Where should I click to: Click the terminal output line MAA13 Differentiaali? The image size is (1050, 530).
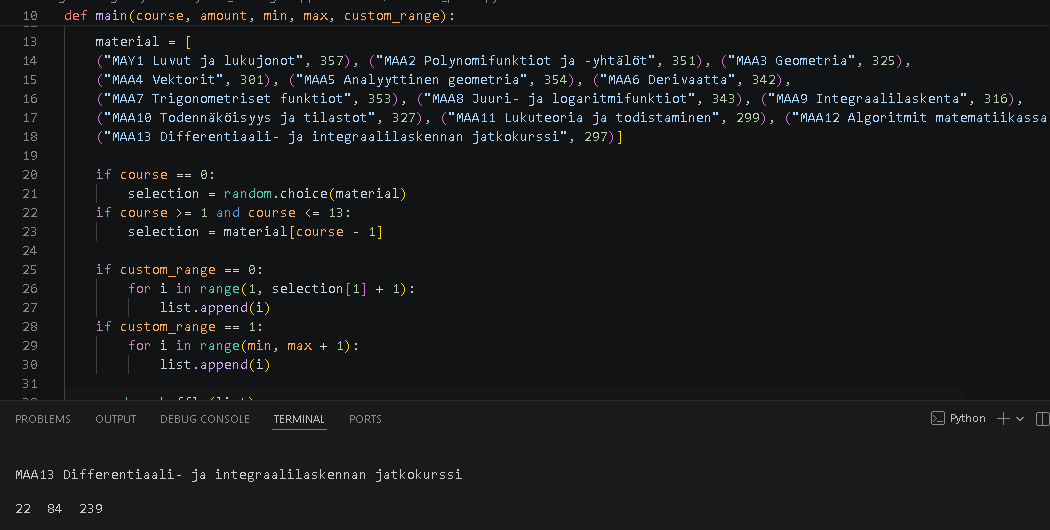pos(238,474)
